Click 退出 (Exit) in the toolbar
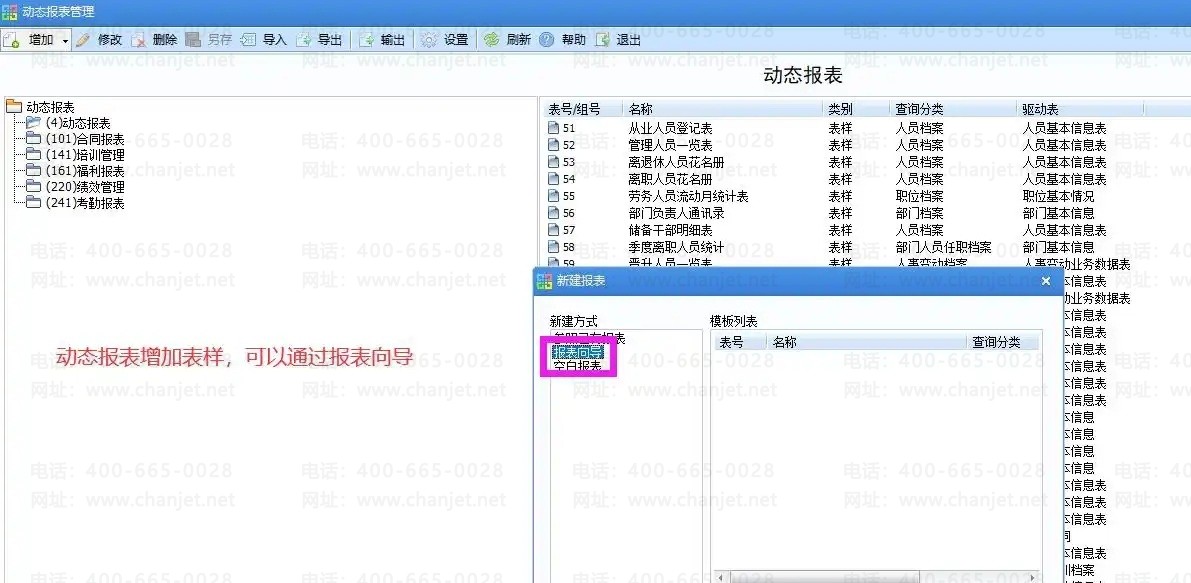The height and width of the screenshot is (583, 1191). pyautogui.click(x=603, y=40)
